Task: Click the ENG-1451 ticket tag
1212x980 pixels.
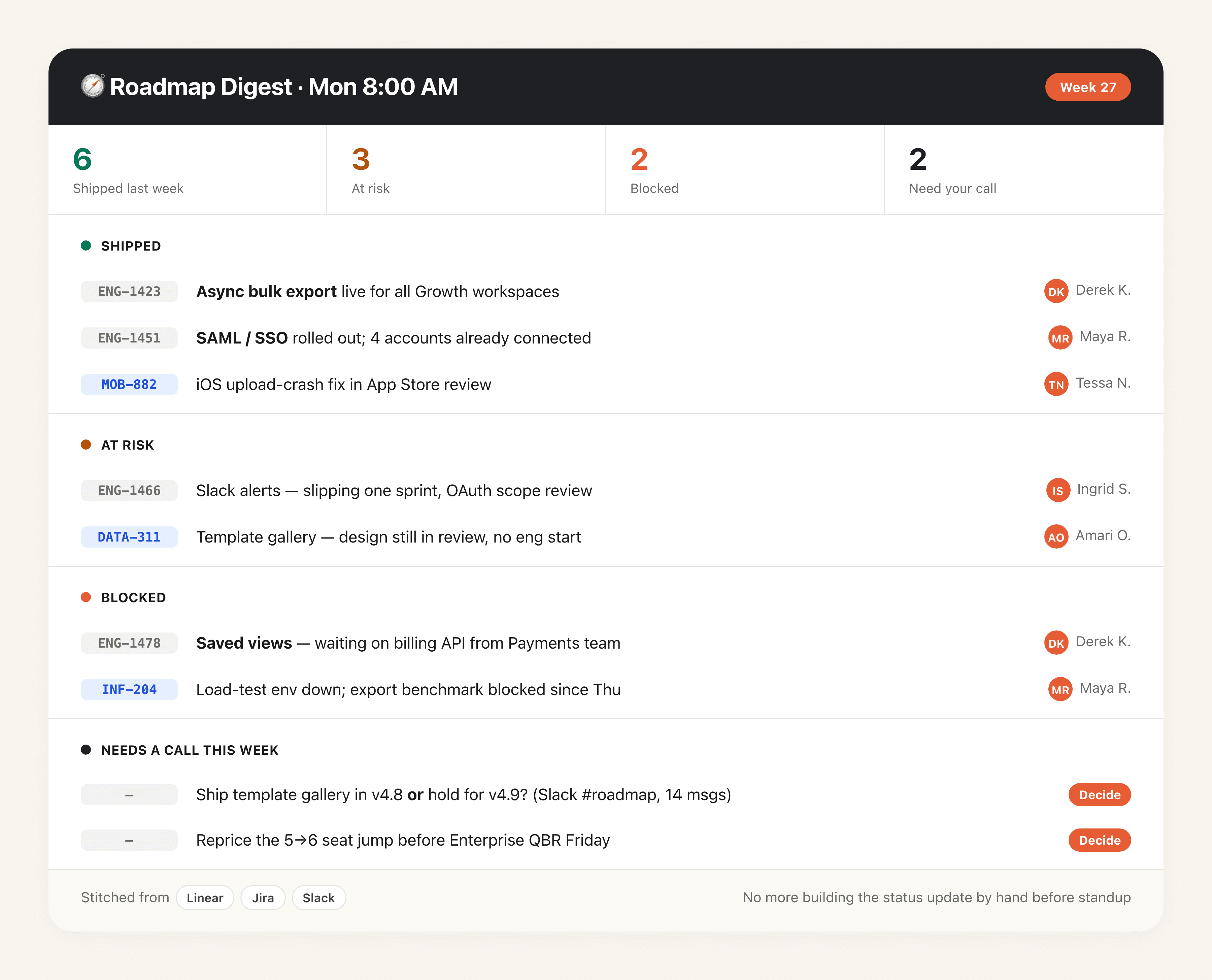Action: click(129, 337)
